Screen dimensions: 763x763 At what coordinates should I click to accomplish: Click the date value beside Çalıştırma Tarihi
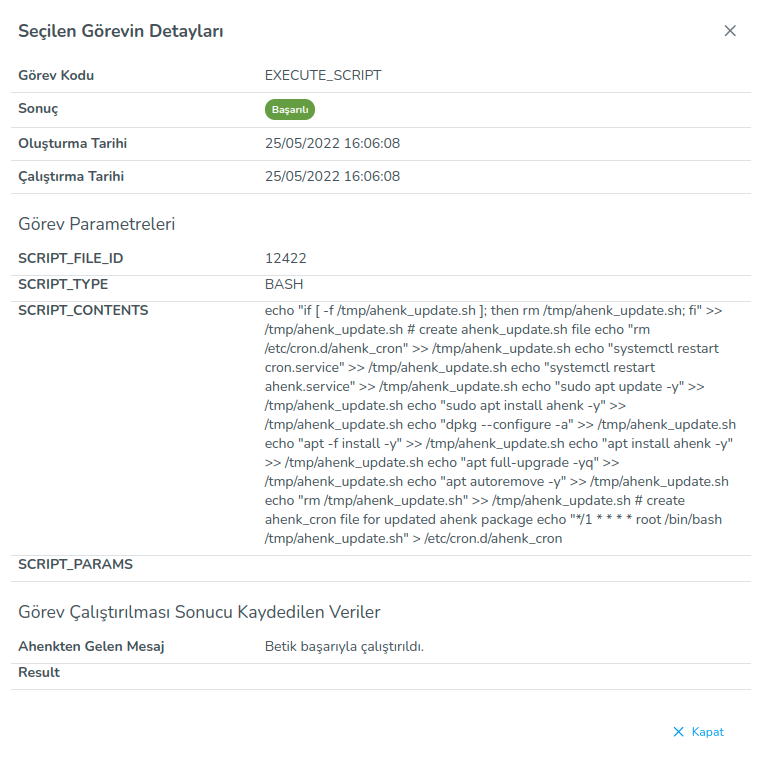tap(332, 176)
